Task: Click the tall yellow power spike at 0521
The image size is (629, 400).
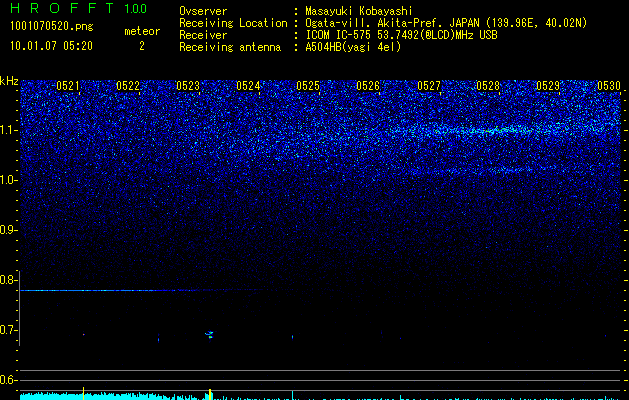Action: 83,393
